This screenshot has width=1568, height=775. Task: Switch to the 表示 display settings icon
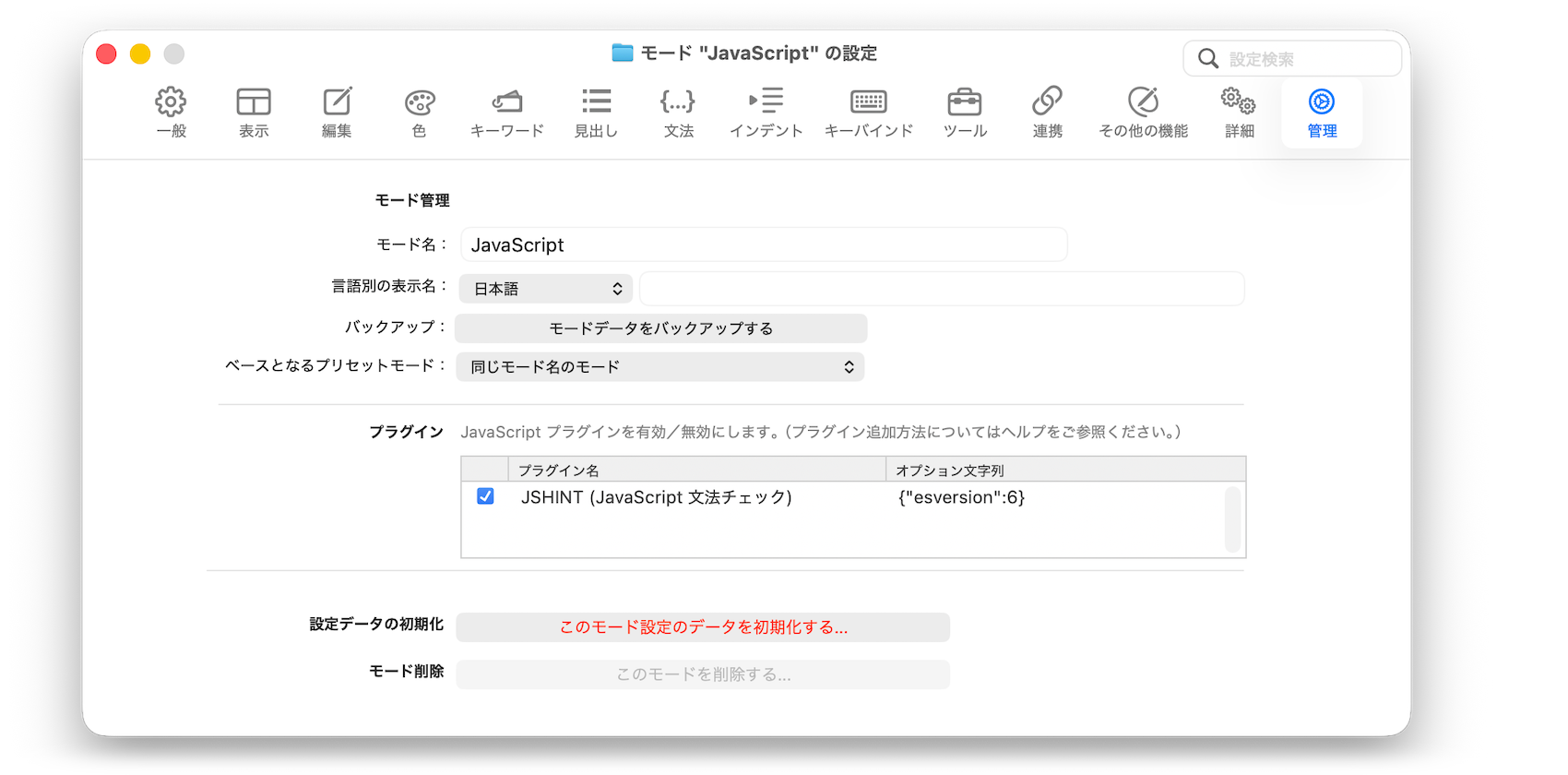click(254, 112)
